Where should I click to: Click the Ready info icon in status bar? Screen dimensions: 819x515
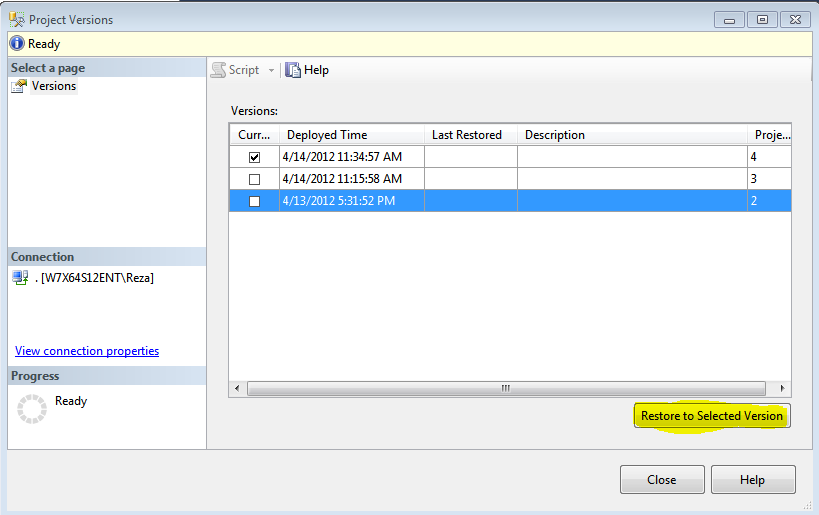tap(16, 44)
